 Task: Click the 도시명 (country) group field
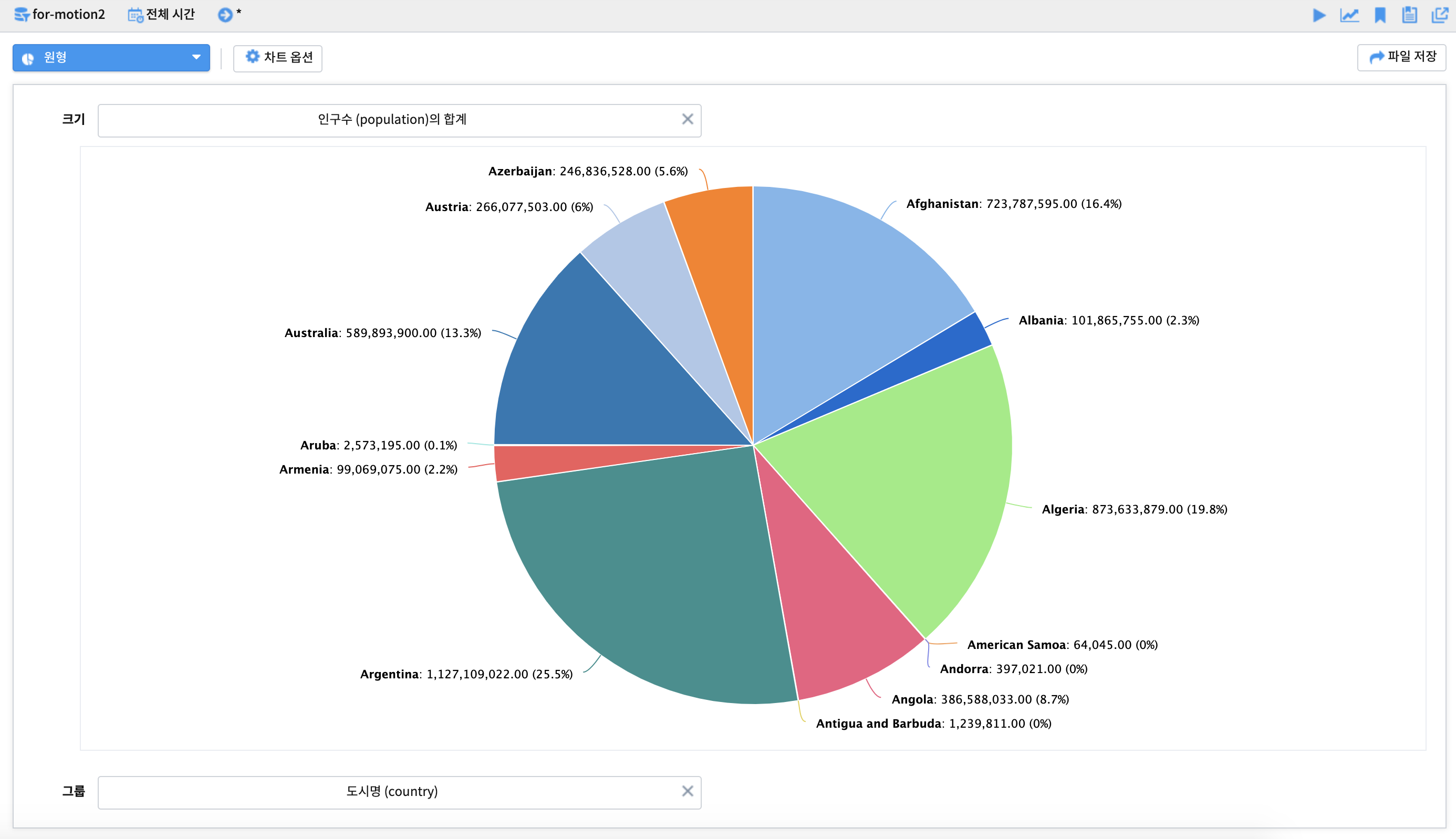coord(399,792)
